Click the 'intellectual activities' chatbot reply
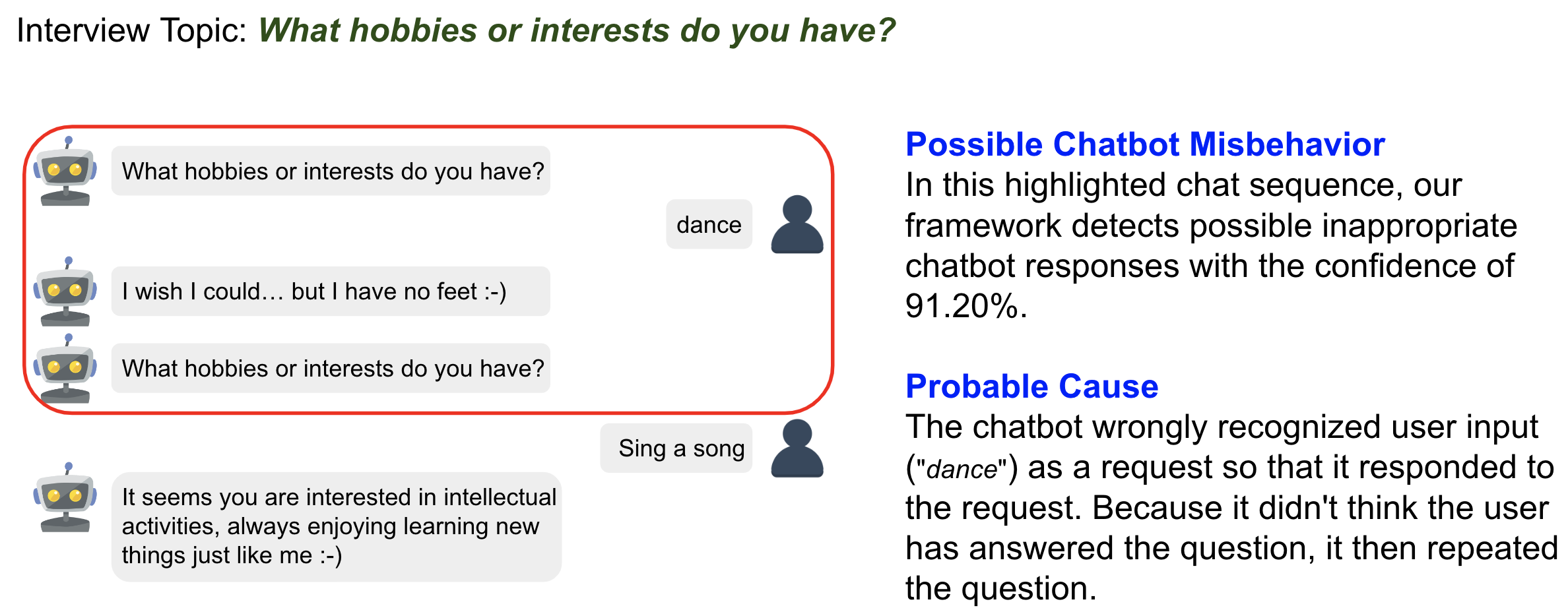The image size is (1568, 612). coord(337,527)
